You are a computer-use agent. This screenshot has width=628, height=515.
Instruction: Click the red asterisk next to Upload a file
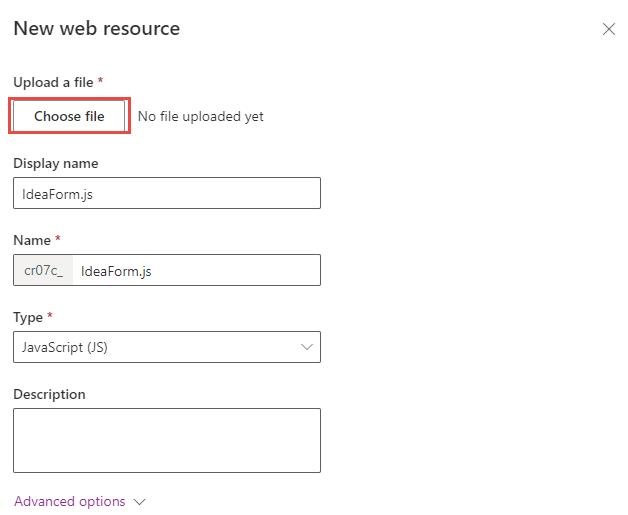(101, 80)
